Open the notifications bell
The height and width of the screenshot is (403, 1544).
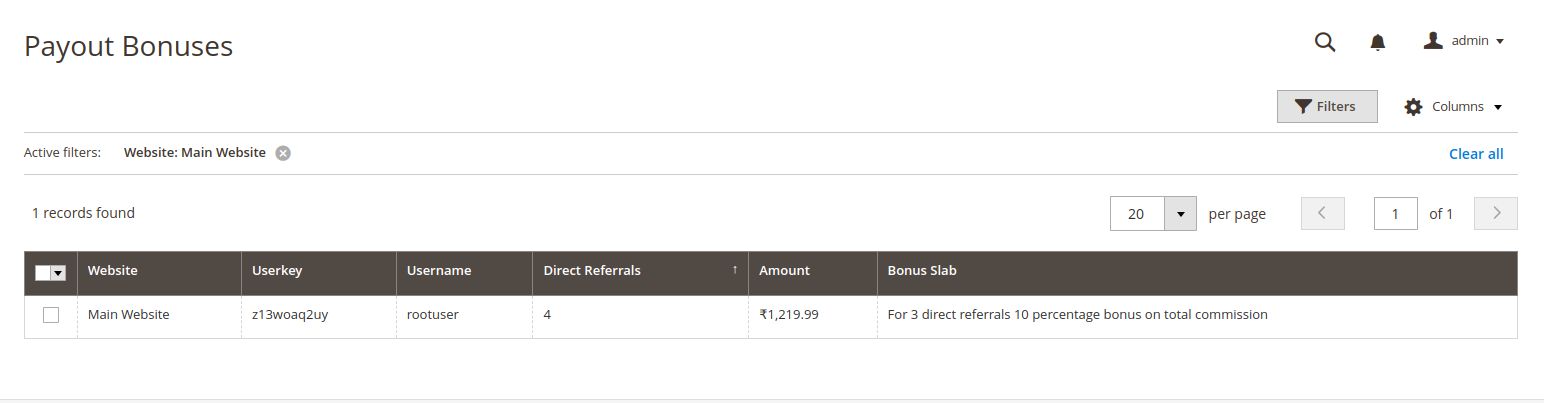1377,42
